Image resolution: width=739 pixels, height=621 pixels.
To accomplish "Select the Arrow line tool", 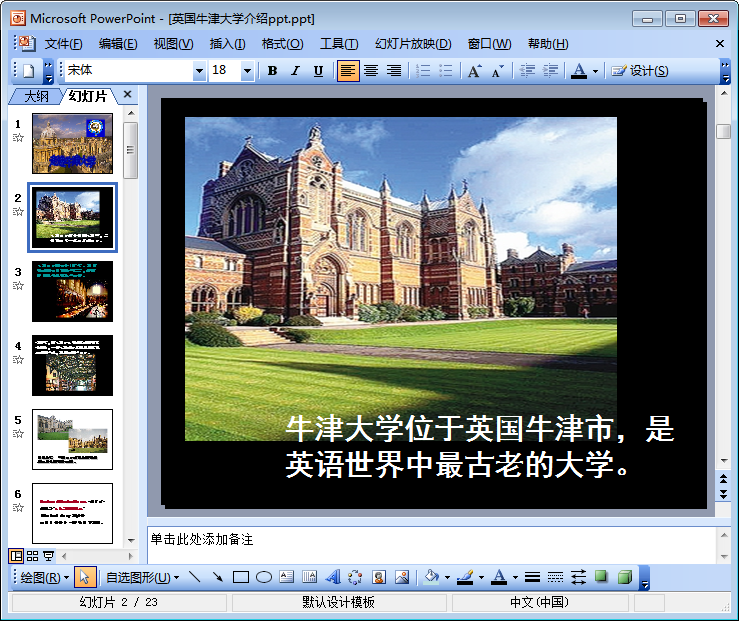I will [217, 577].
